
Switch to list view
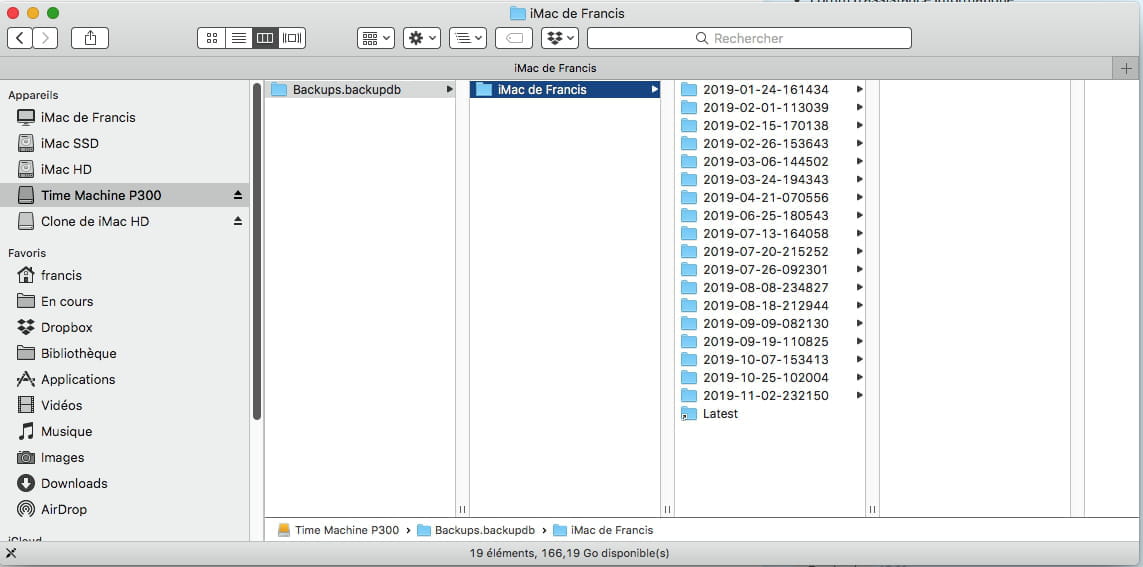tap(238, 38)
